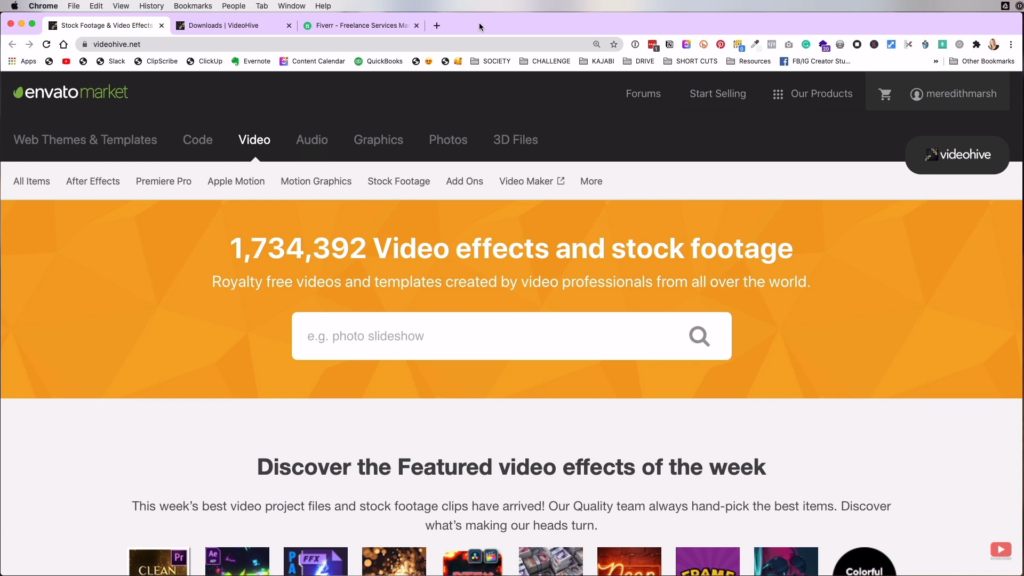Open the DRIVE bookmarks folder
Viewport: 1024px width, 576px height.
coord(639,61)
